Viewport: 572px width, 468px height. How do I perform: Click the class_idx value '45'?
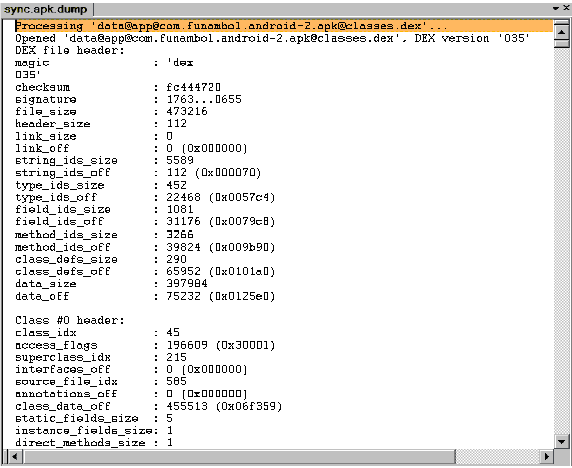click(x=173, y=332)
